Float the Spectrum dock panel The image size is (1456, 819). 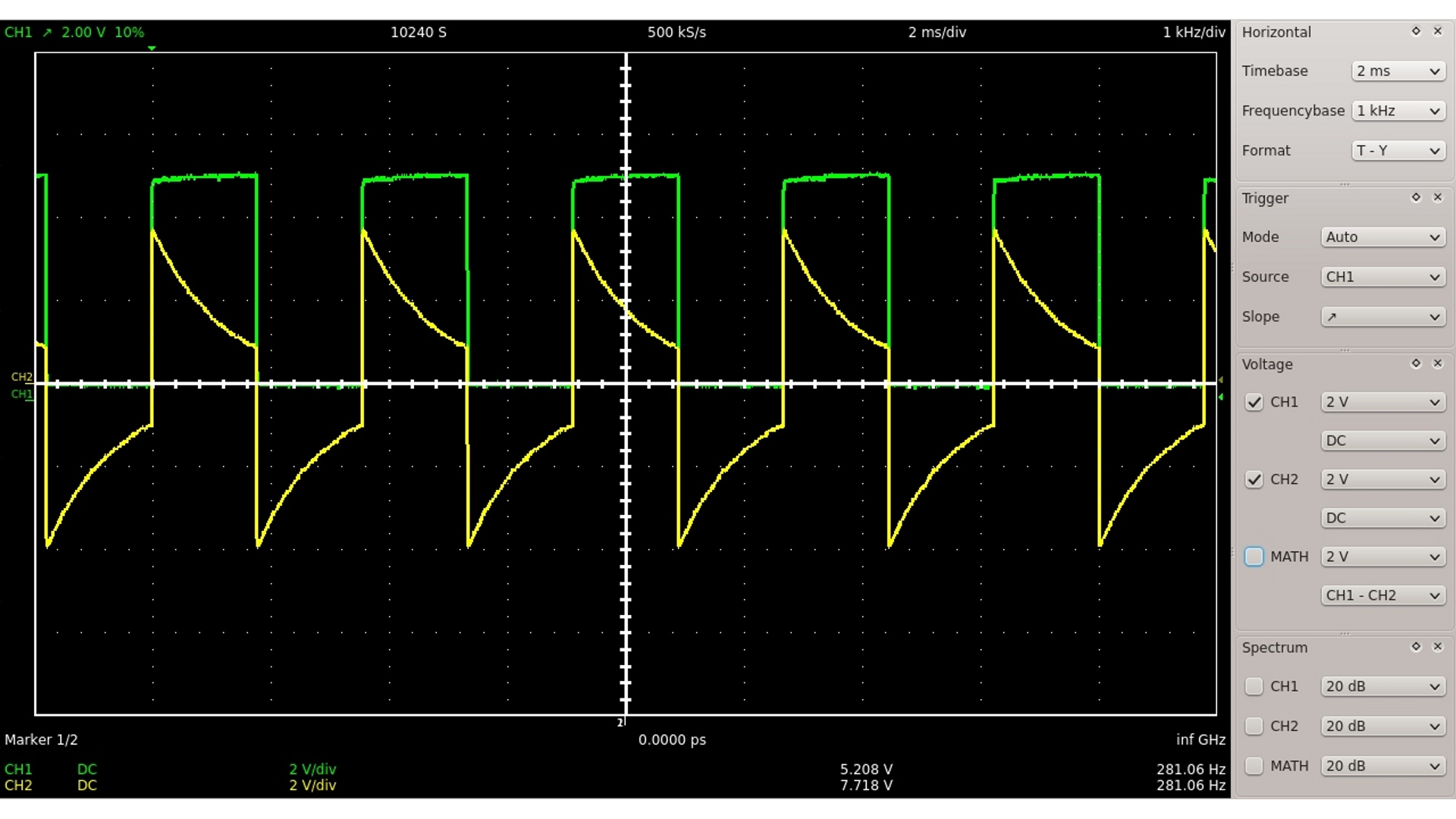click(x=1415, y=647)
